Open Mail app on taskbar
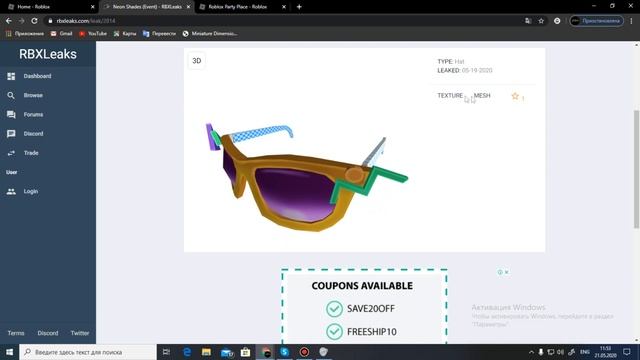The image size is (640, 360). [x=227, y=352]
